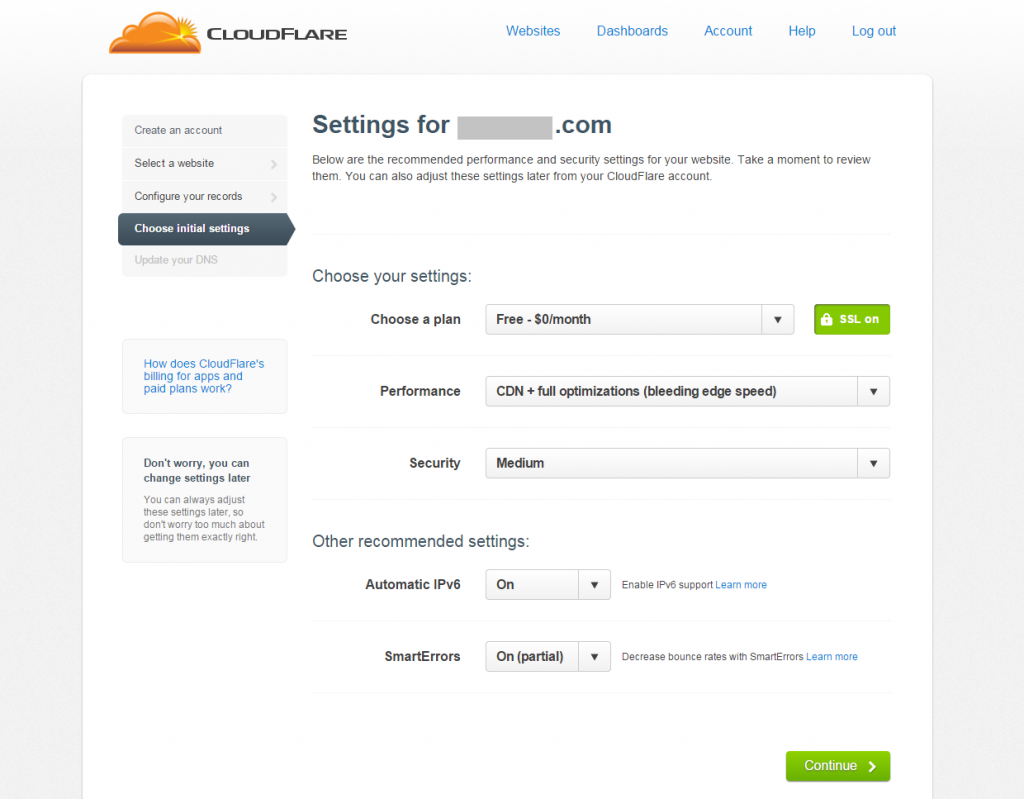This screenshot has height=799, width=1024.
Task: Click the chevron next to Configure your records
Action: pos(274,197)
